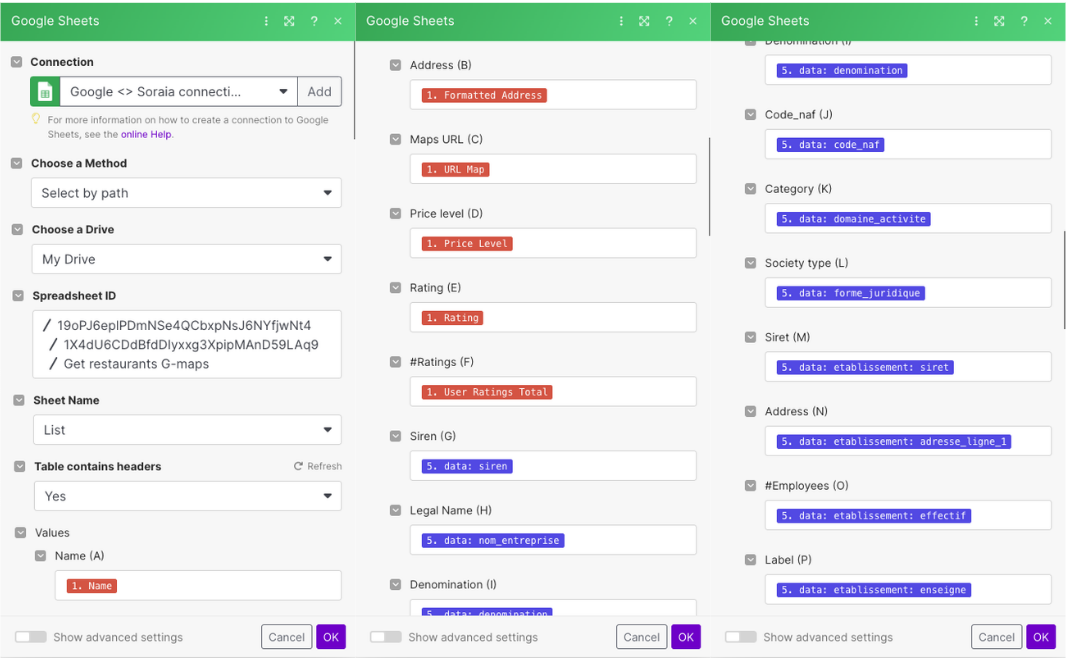Click the Spreadsheet ID path field
Image resolution: width=1066 pixels, height=658 pixels.
[187, 345]
